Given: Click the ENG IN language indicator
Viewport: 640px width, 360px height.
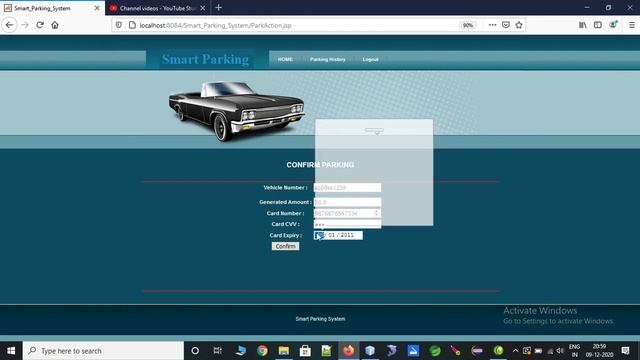Looking at the screenshot, I should click(574, 351).
